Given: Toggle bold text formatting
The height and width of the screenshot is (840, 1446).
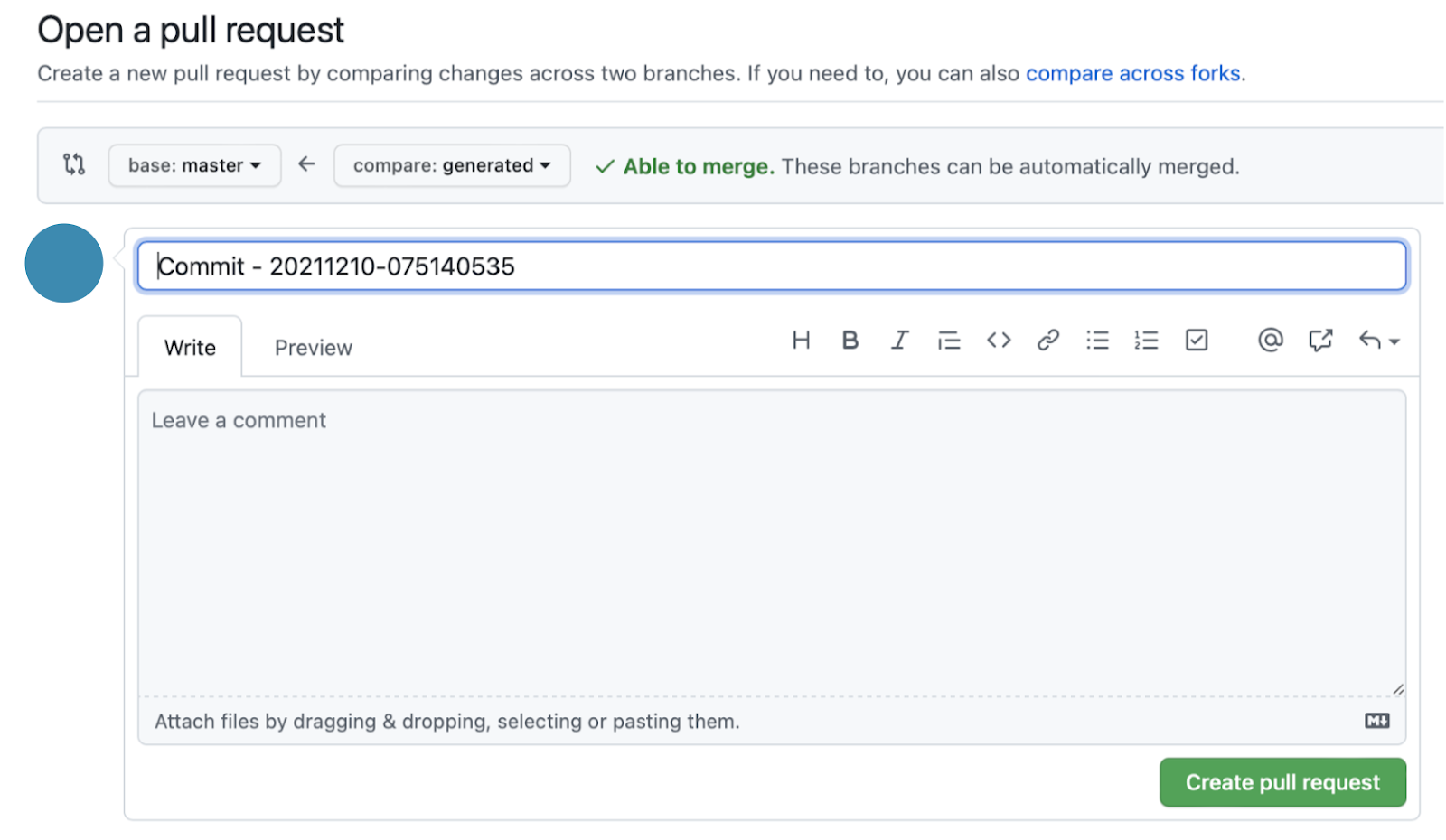Looking at the screenshot, I should tap(850, 341).
